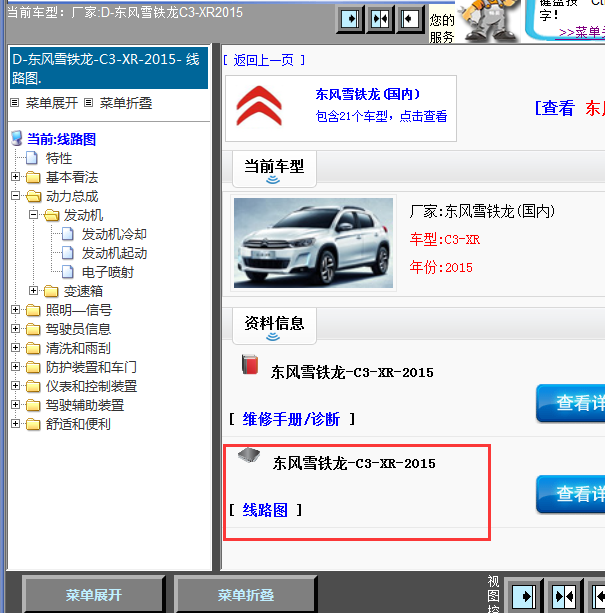Click the red book icon beside 维修手册

pyautogui.click(x=250, y=364)
